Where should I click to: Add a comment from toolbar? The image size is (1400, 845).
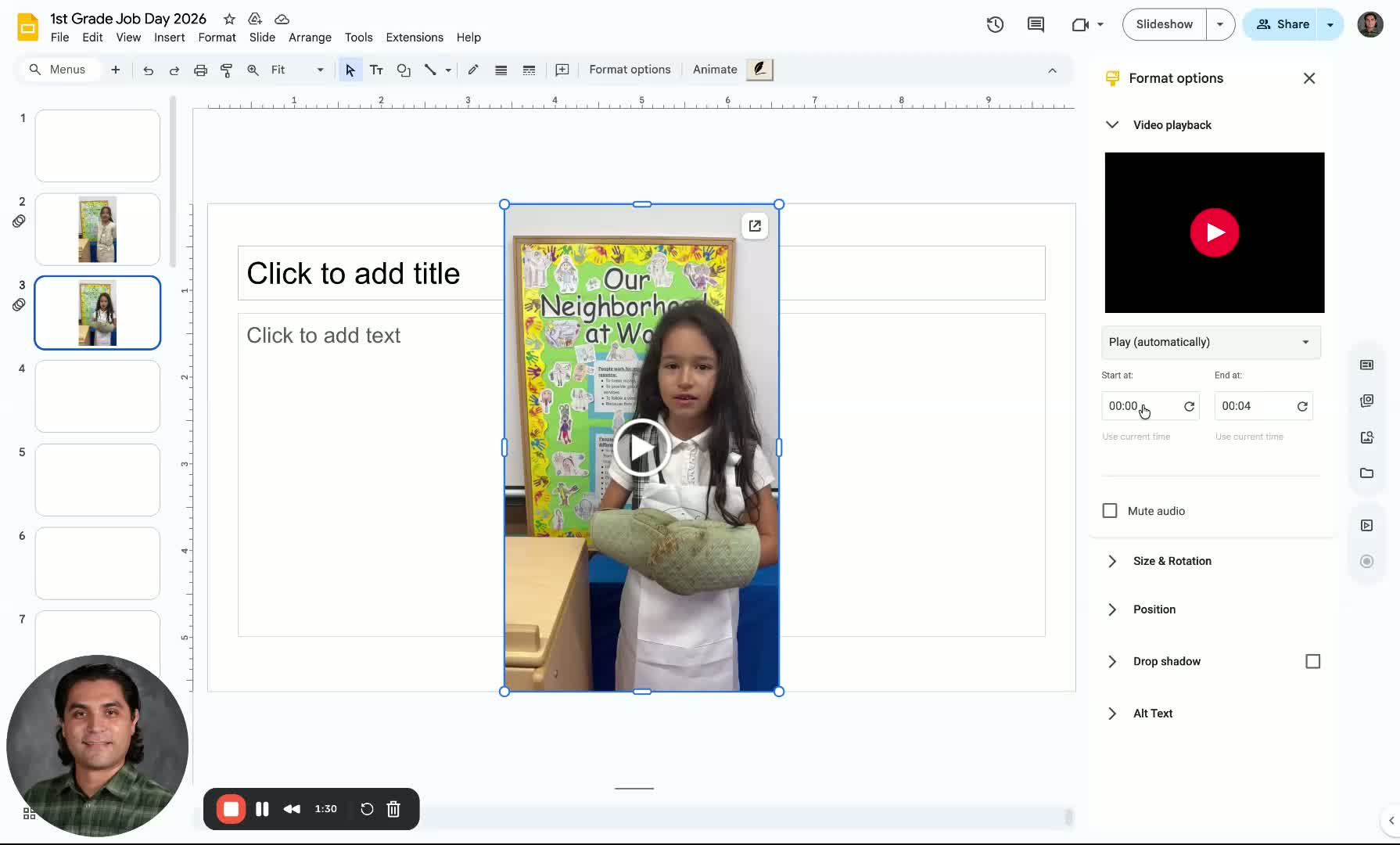(562, 70)
